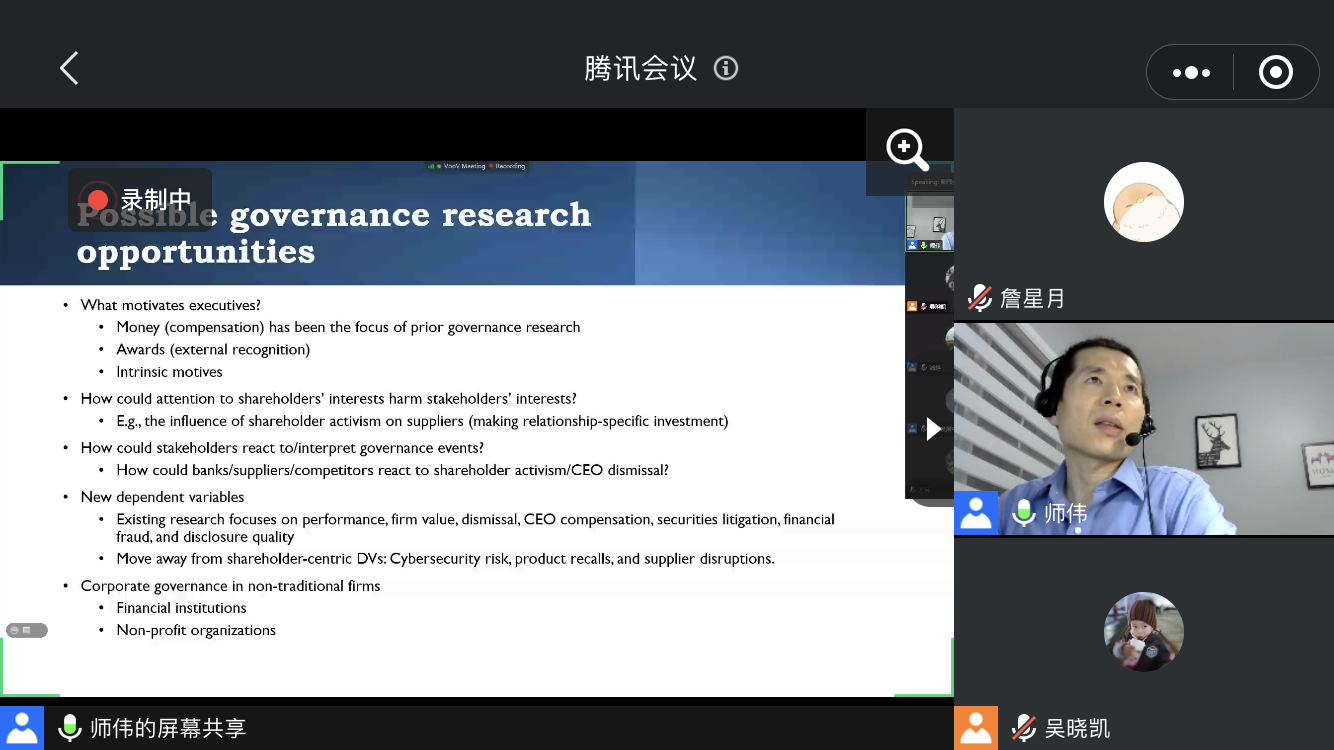Click 詹星月's muted microphone icon
Image resolution: width=1334 pixels, height=750 pixels.
(x=979, y=298)
